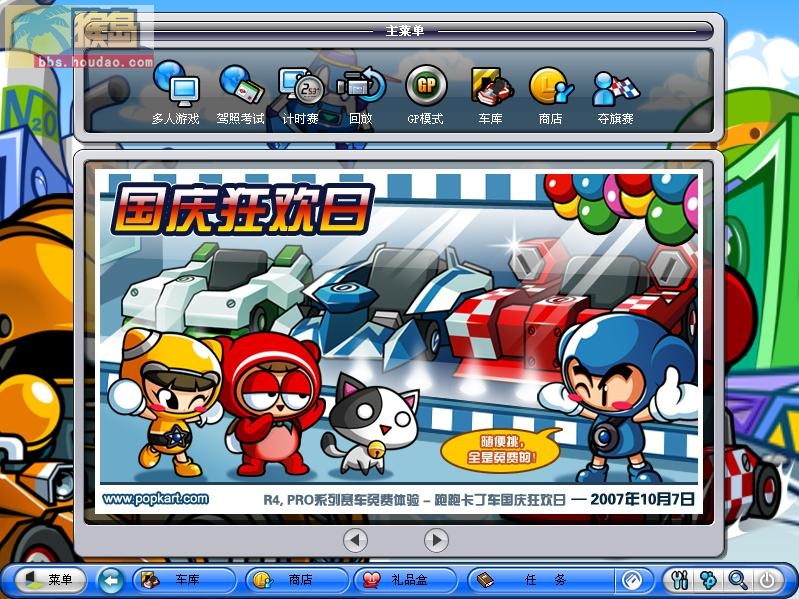Open the 多人游戏 multiplayer mode
This screenshot has width=799, height=599.
click(176, 93)
